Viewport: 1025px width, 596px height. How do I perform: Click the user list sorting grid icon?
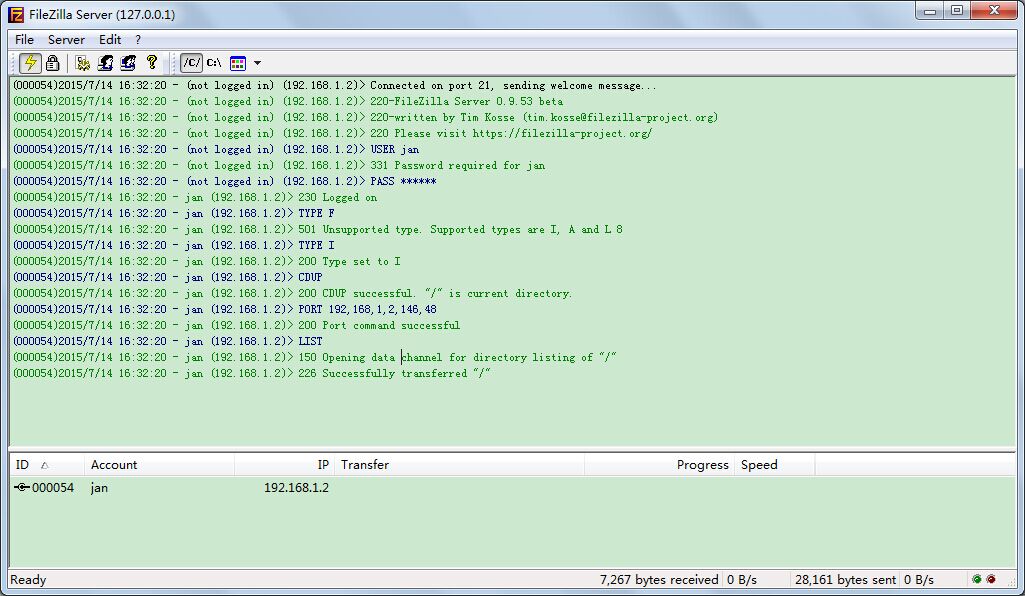point(238,63)
